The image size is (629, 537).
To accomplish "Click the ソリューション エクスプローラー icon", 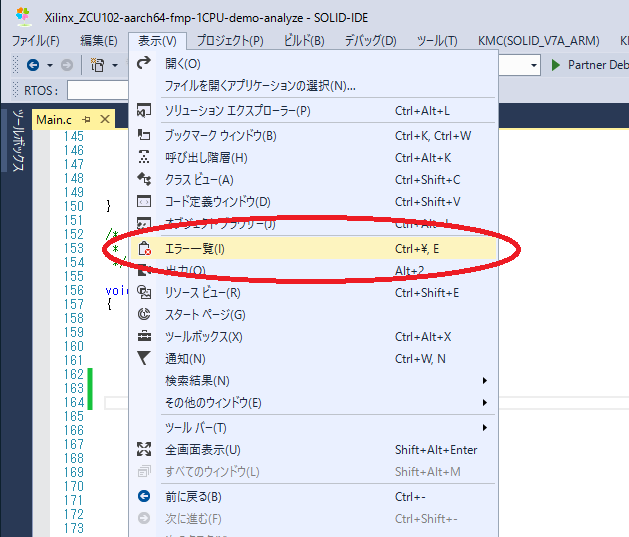I will [144, 111].
